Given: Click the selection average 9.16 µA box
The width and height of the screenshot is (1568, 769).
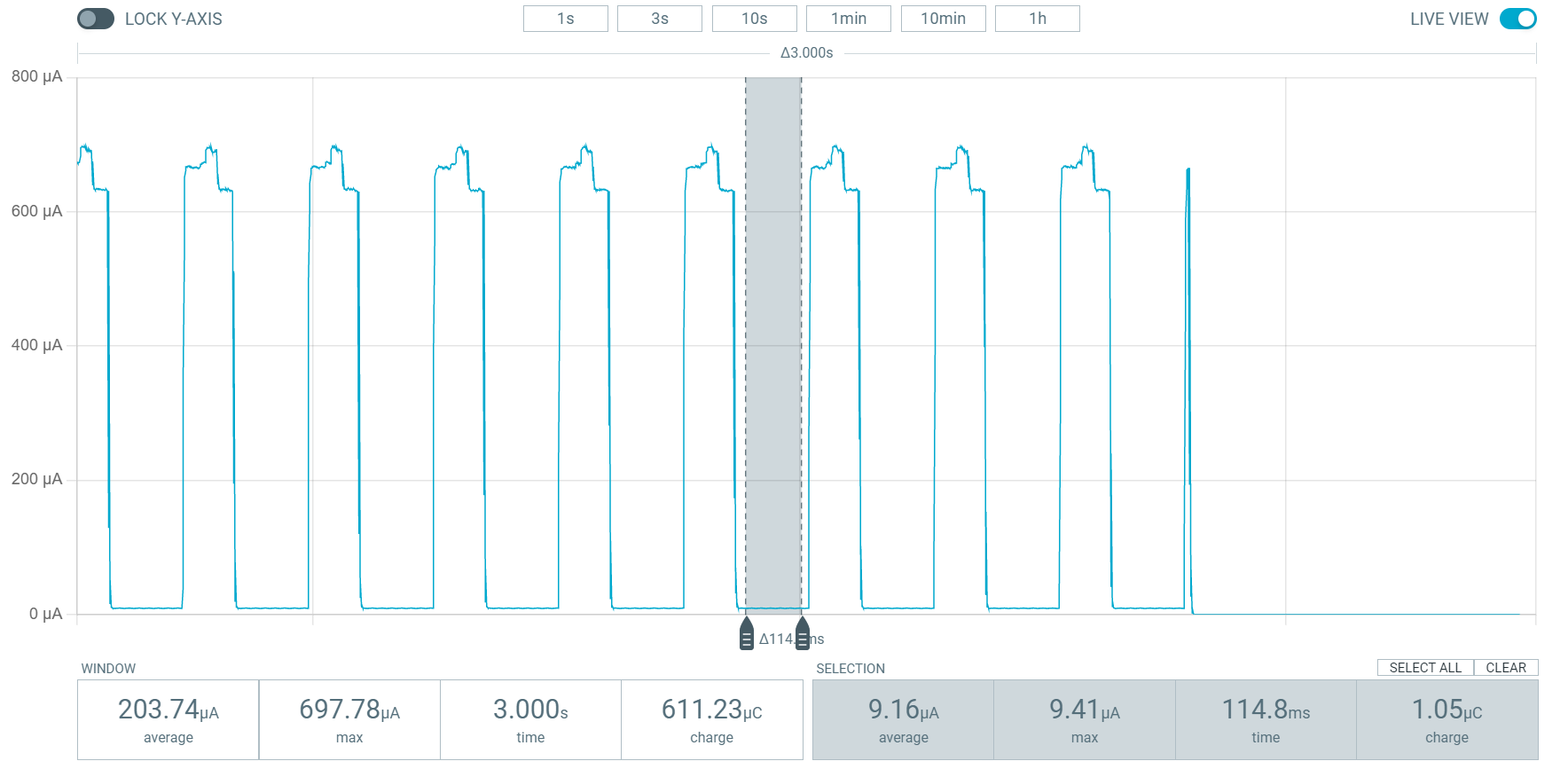Looking at the screenshot, I should pyautogui.click(x=903, y=719).
